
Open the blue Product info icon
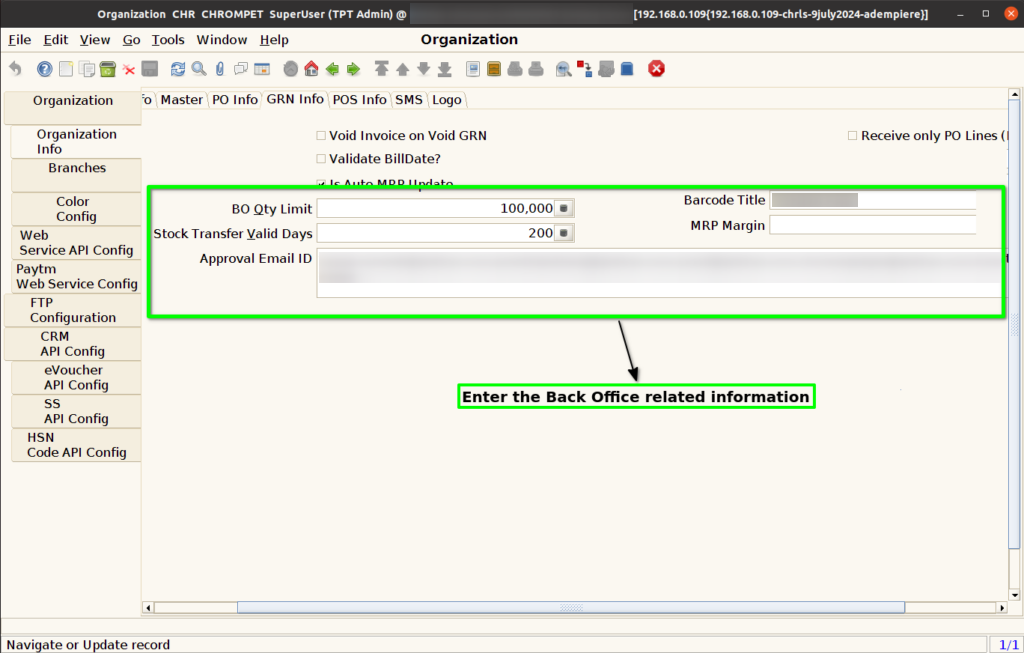pyautogui.click(x=627, y=69)
